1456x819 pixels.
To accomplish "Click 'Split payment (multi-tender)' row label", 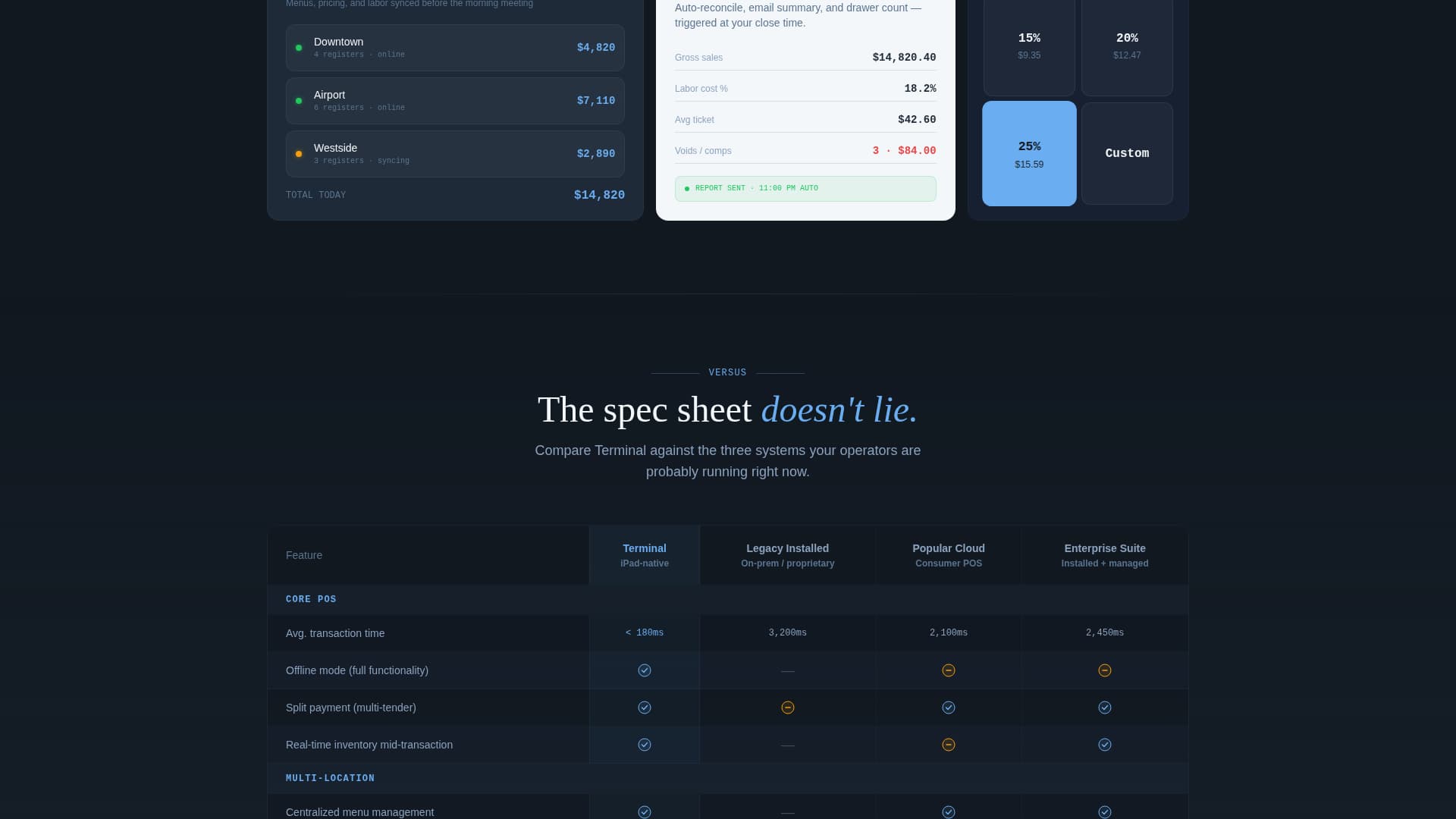I will point(351,708).
